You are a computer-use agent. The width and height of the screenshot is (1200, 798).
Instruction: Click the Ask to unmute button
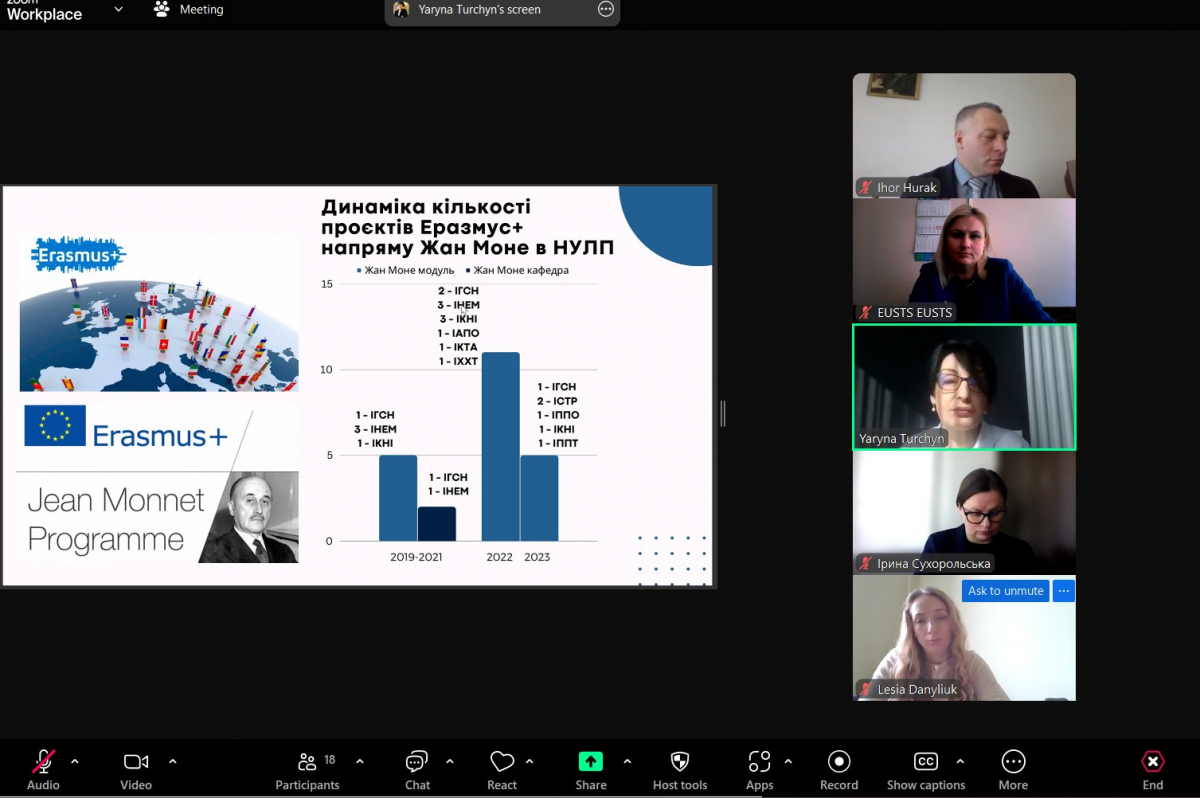1005,591
